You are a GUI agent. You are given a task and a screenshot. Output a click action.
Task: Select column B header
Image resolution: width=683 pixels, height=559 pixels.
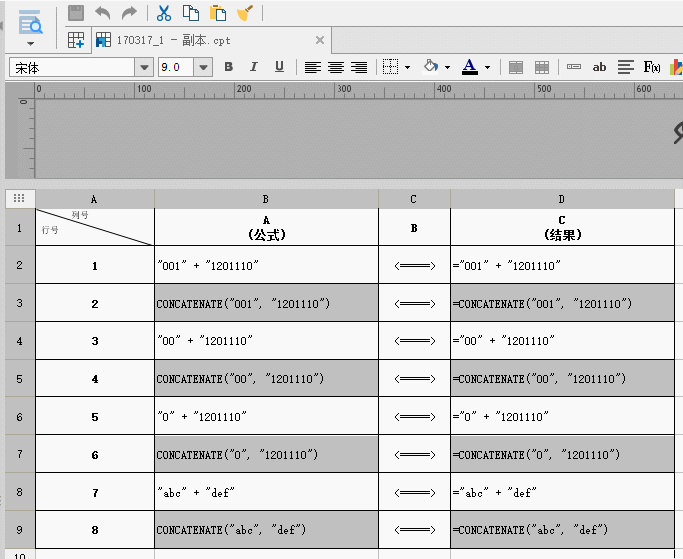point(266,199)
